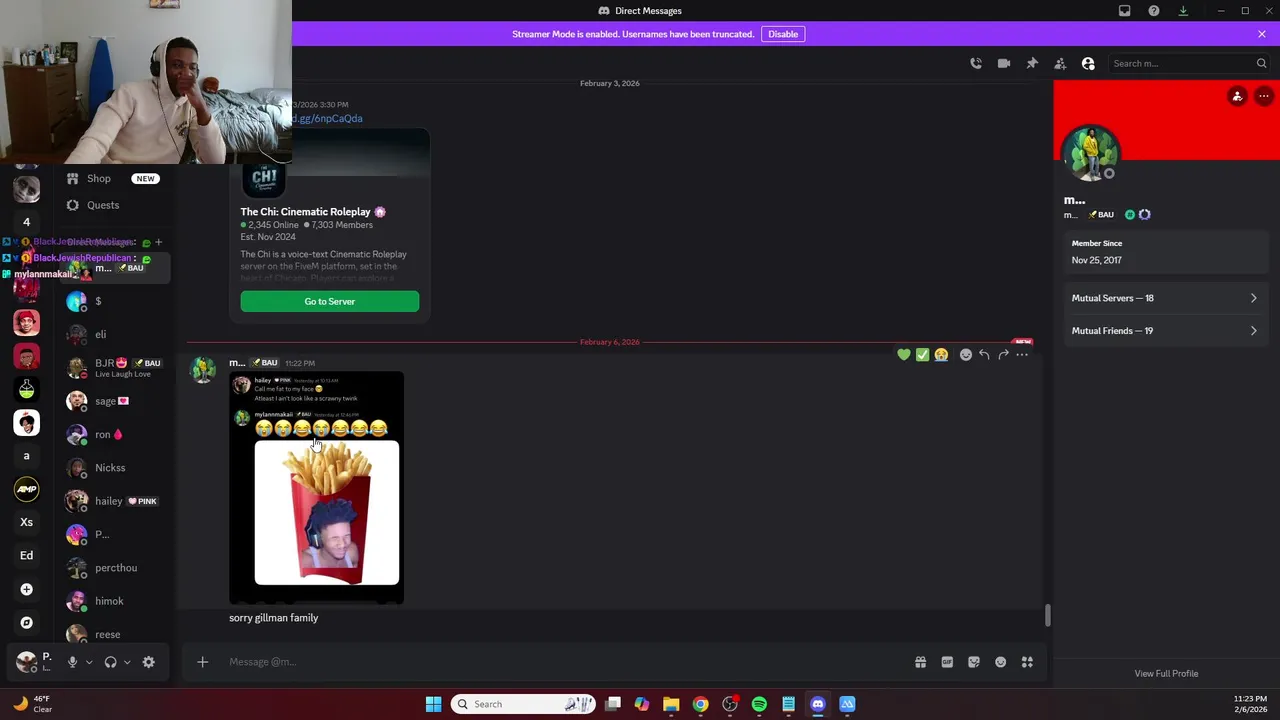Open DM with BJR
The height and width of the screenshot is (720, 1280).
(x=113, y=368)
